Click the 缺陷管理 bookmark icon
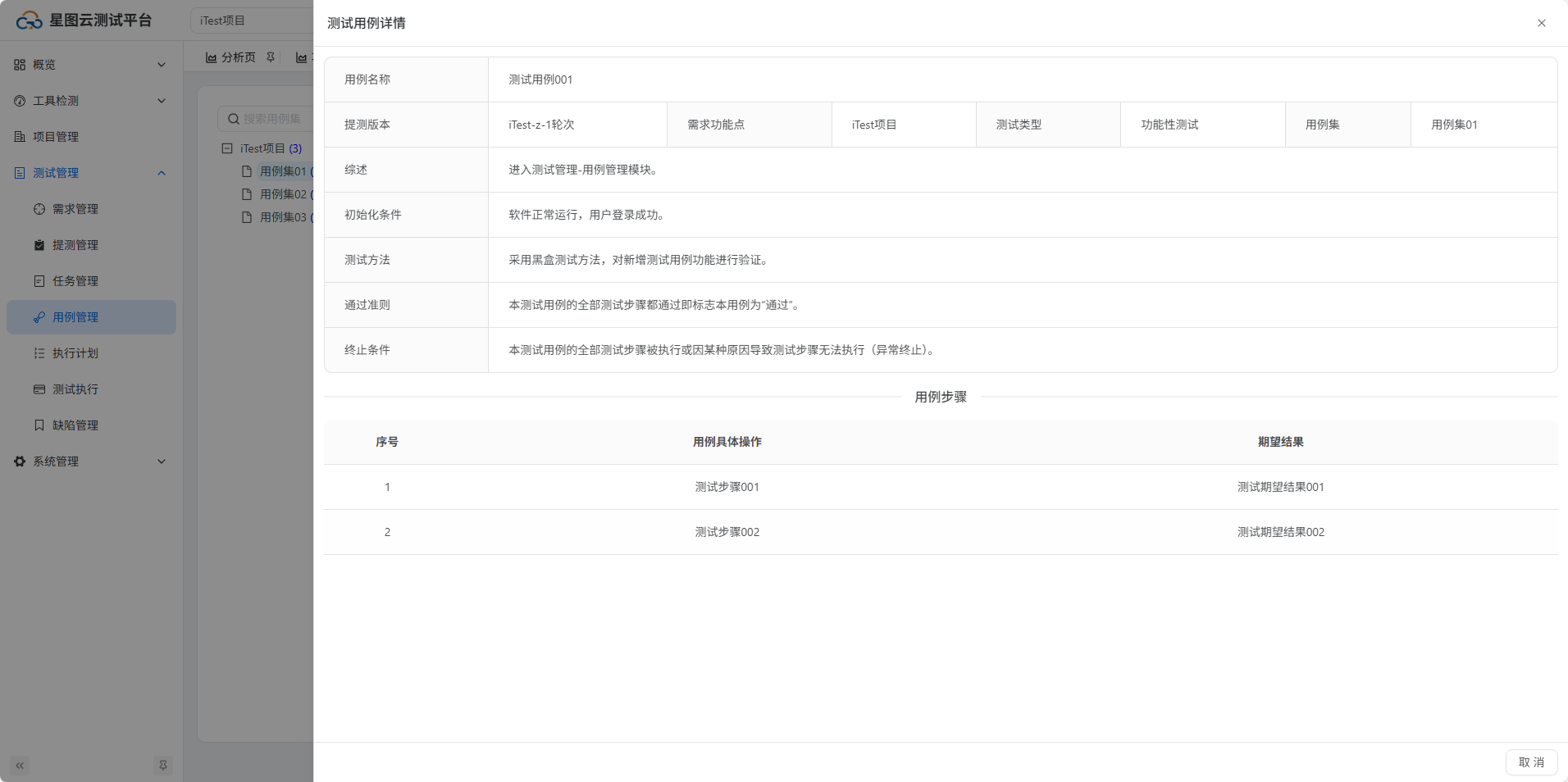This screenshot has width=1568, height=782. (x=39, y=425)
